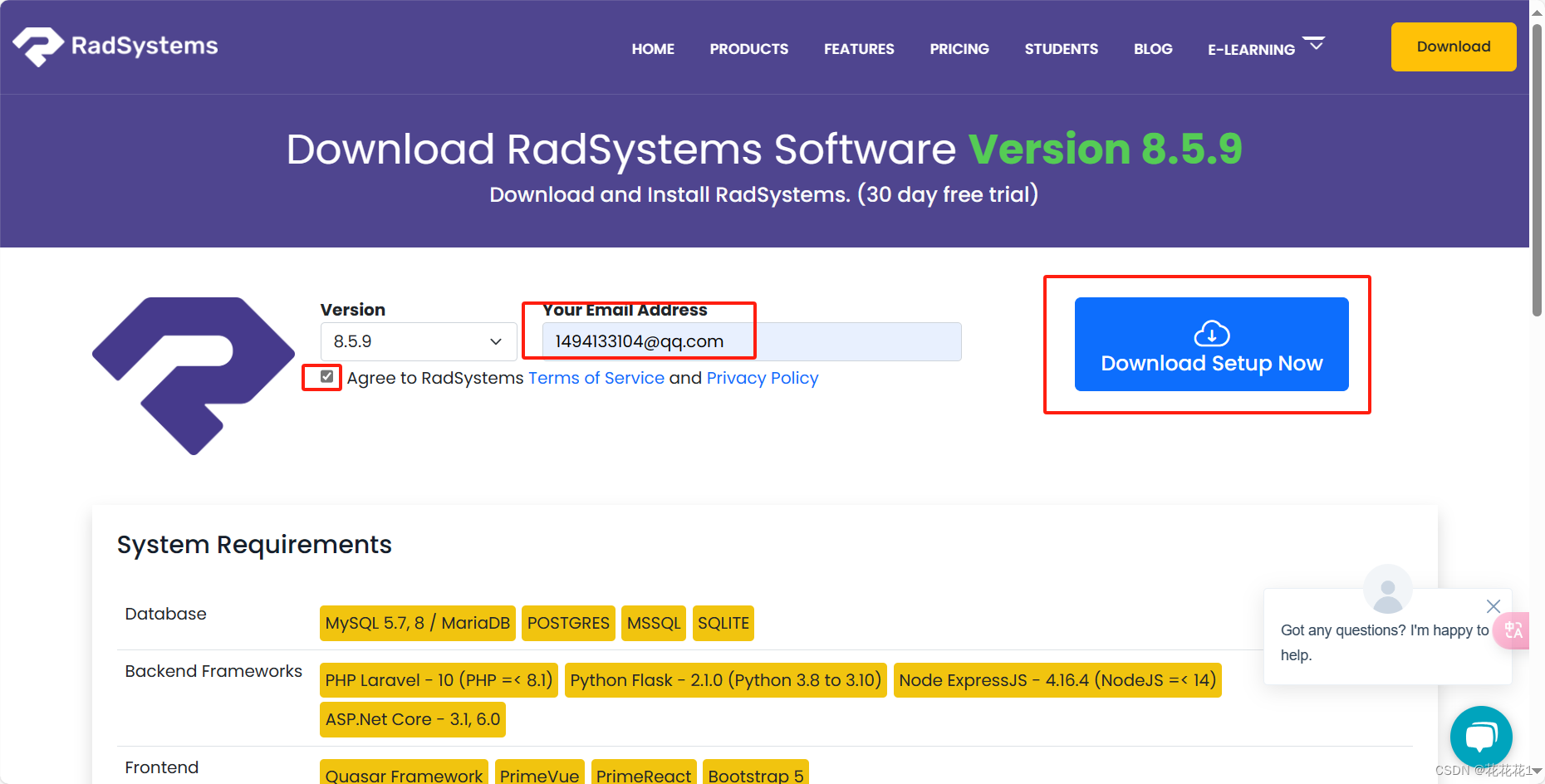
Task: Click the SQLITE tag
Action: [723, 623]
